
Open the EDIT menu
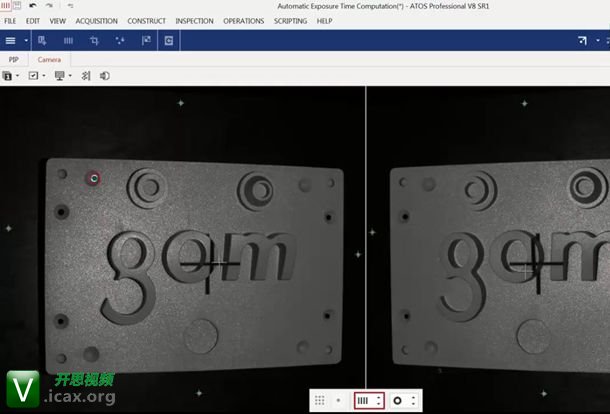point(33,21)
